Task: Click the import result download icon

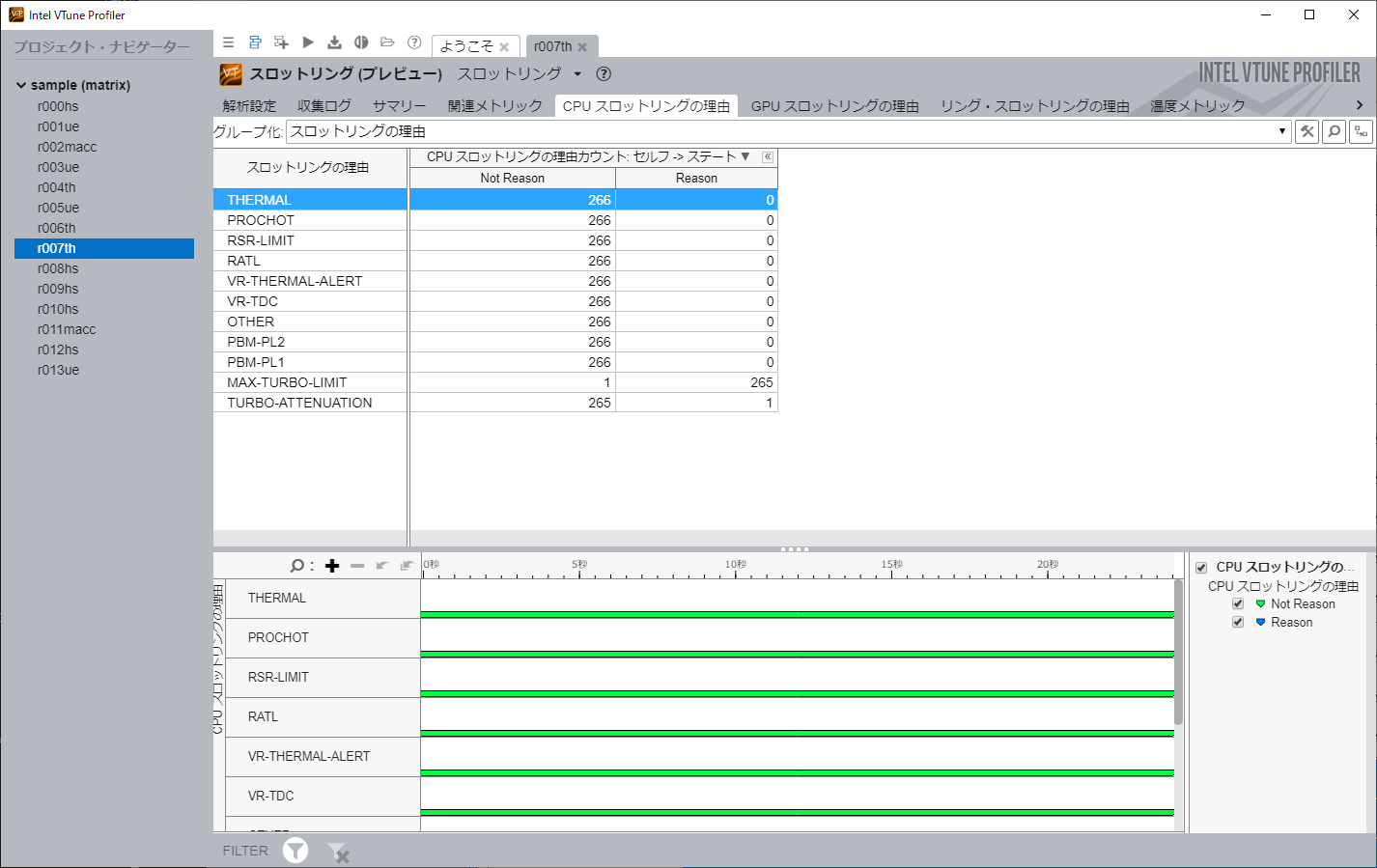Action: 334,42
